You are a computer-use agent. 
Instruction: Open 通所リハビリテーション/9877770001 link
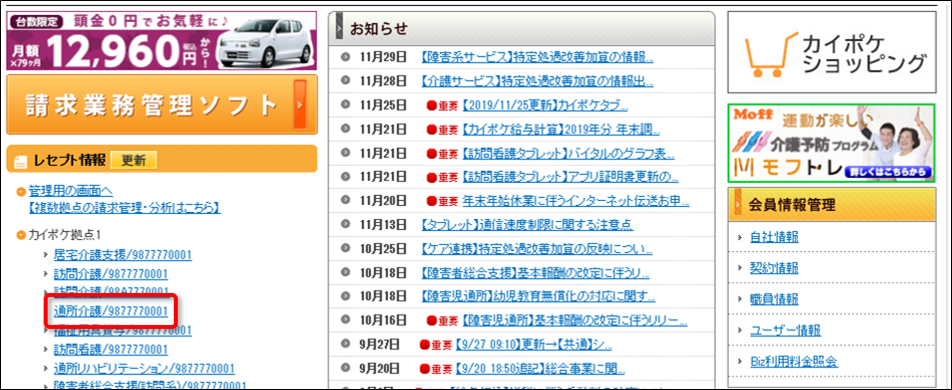[x=144, y=369]
